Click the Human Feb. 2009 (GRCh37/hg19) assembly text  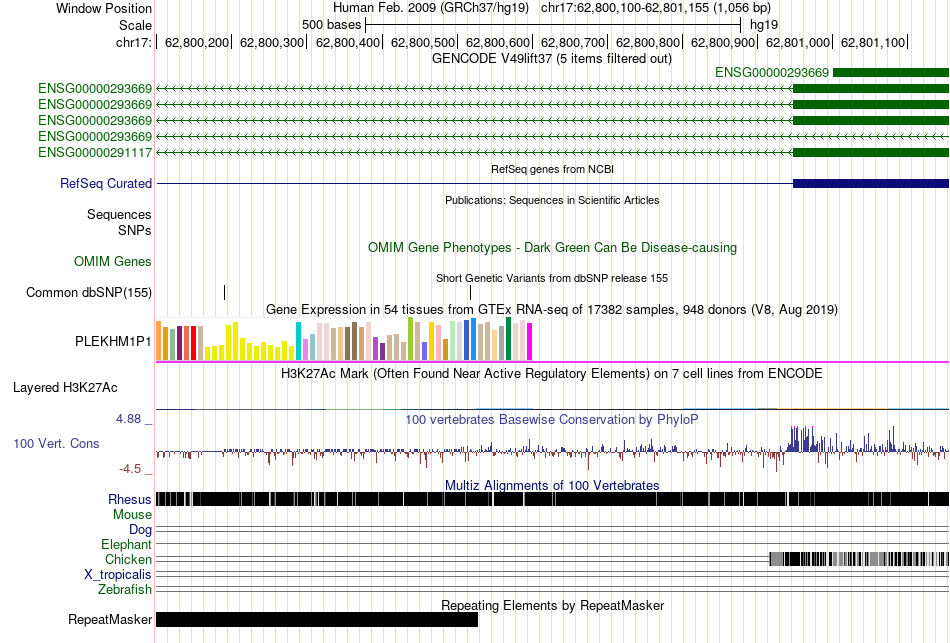[x=431, y=8]
